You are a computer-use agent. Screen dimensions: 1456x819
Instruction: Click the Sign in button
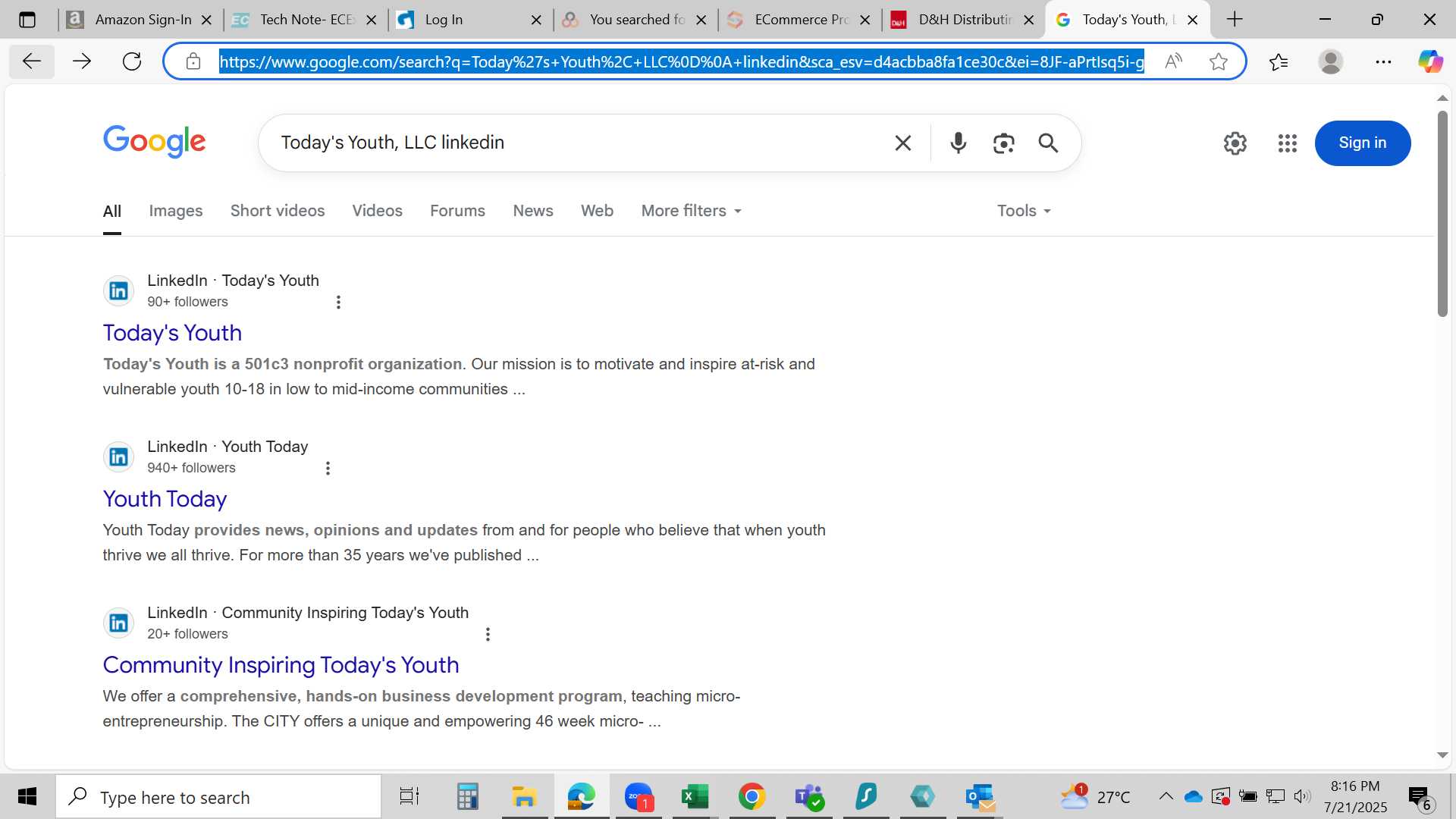pos(1362,143)
